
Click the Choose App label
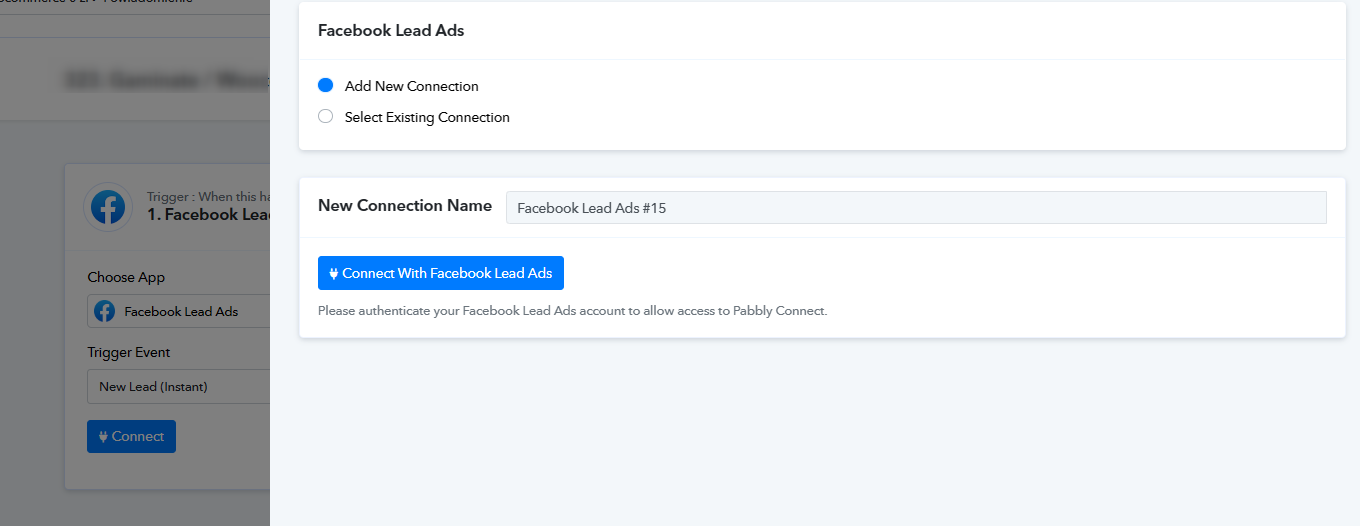126,277
